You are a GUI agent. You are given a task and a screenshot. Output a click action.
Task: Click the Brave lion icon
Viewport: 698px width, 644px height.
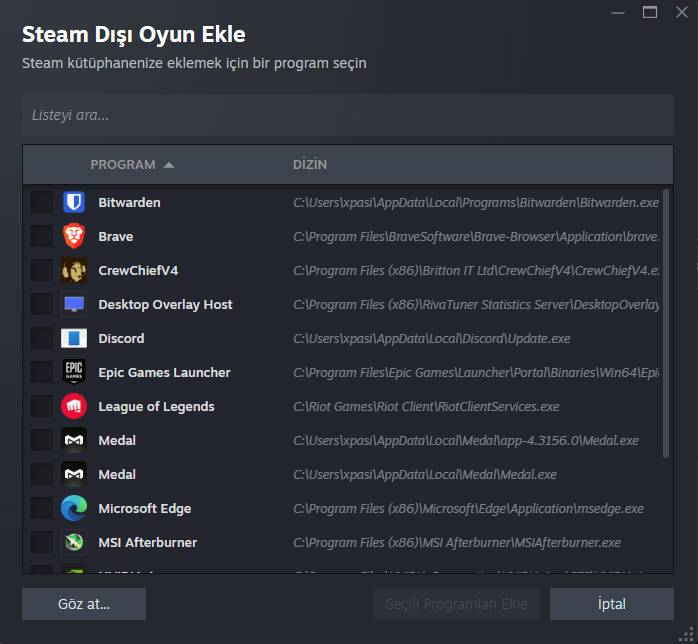(74, 236)
